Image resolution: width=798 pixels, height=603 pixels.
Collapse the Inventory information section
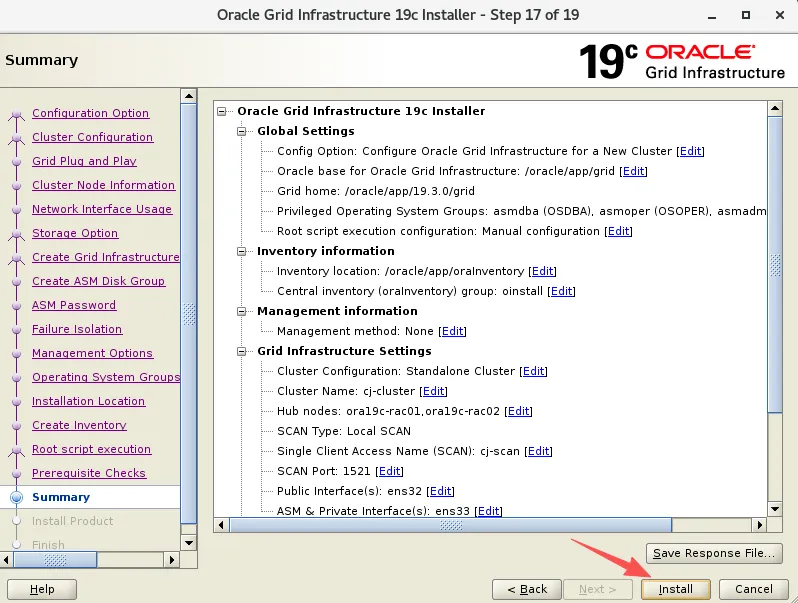pos(241,251)
